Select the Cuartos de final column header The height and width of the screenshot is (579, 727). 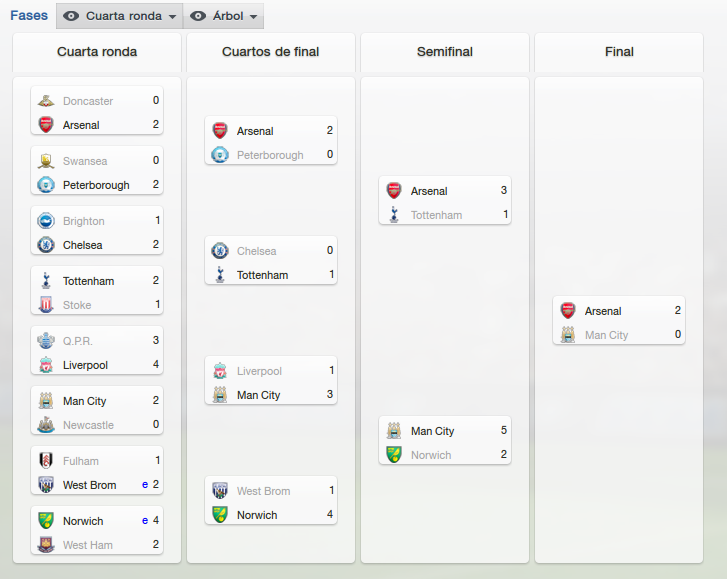point(271,51)
